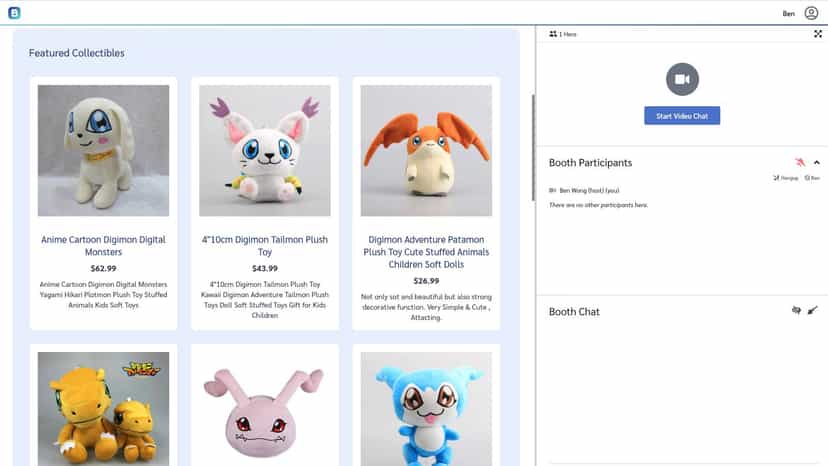Screen dimensions: 828x466
Task: Click the yellow Agumon plush pair image
Action: [x=104, y=409]
